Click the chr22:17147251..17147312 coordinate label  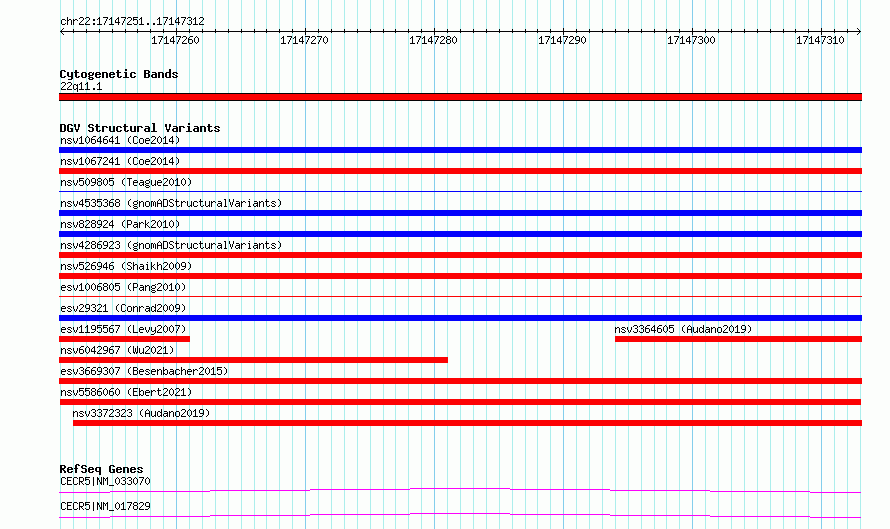click(x=132, y=21)
